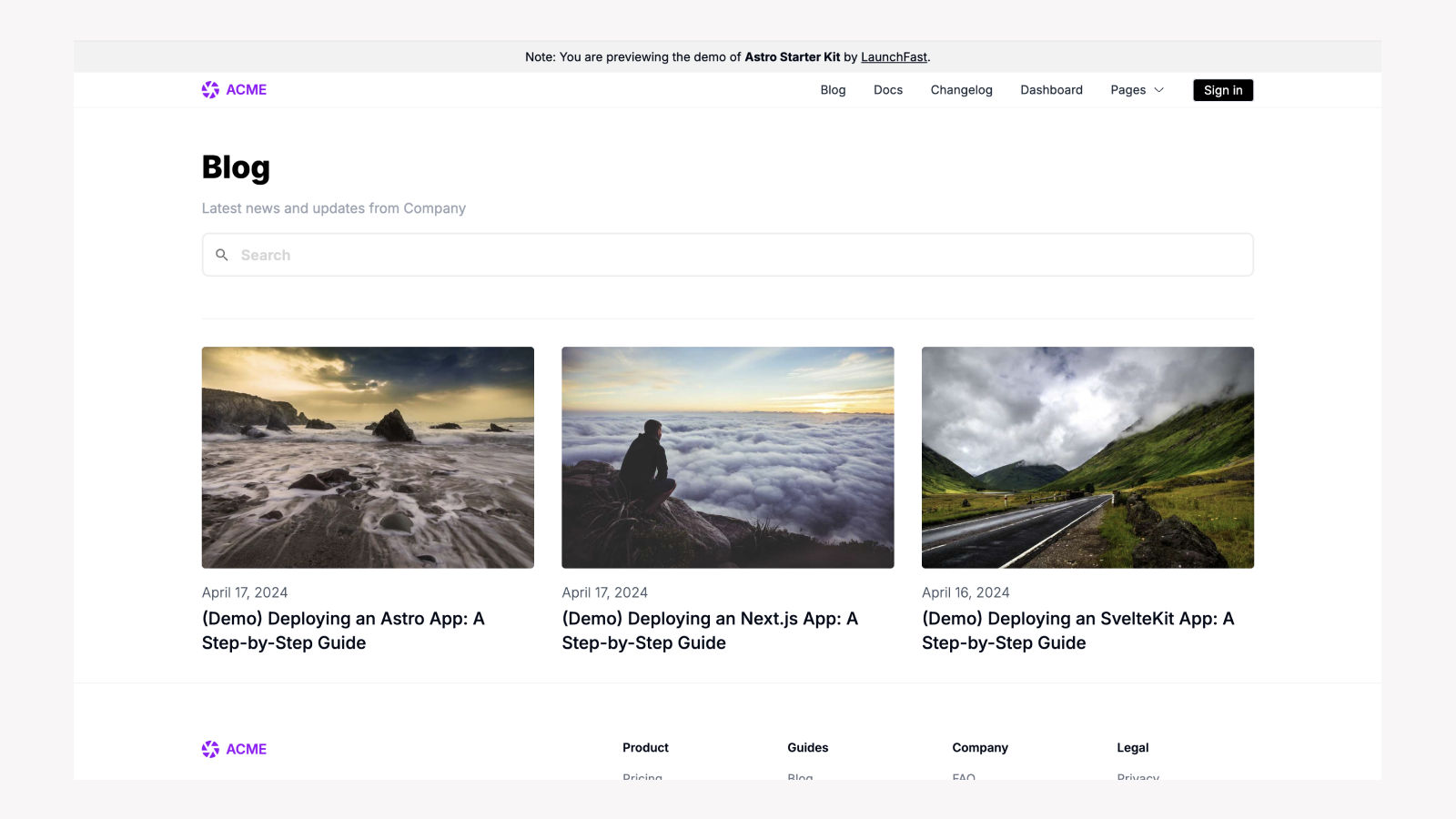Open the Deploying an Next.js App post title
This screenshot has height=819, width=1456.
click(710, 631)
